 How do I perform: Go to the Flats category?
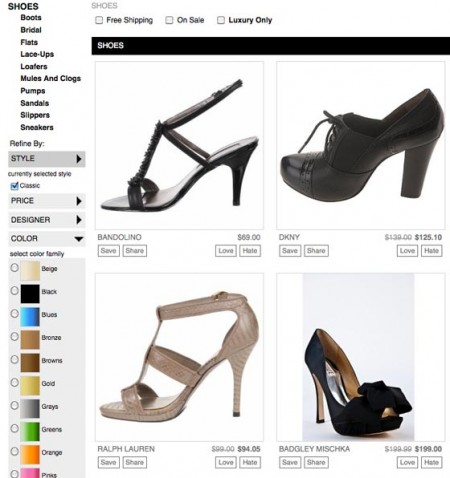pos(29,42)
